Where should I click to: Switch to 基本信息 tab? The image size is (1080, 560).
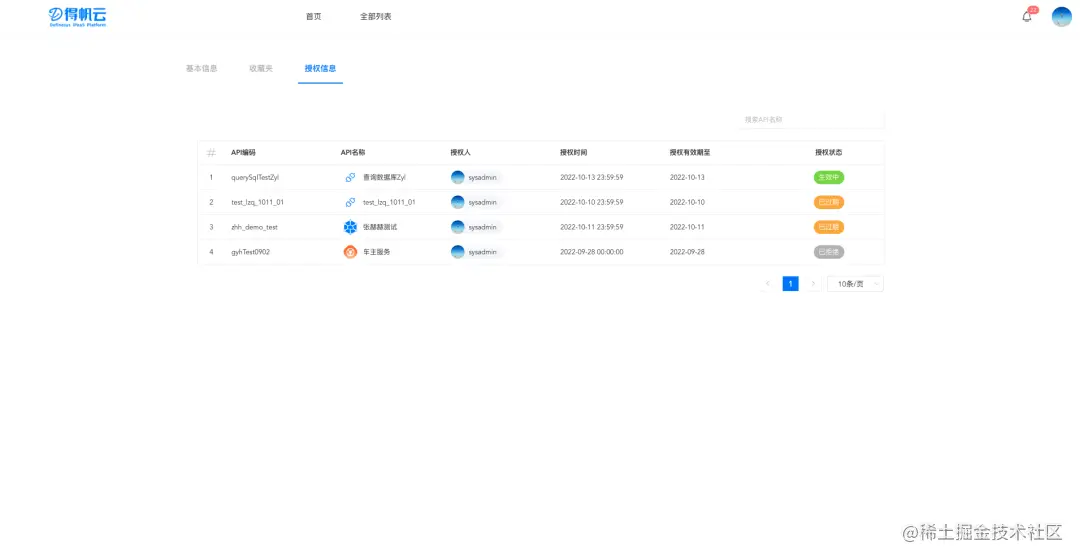(201, 68)
